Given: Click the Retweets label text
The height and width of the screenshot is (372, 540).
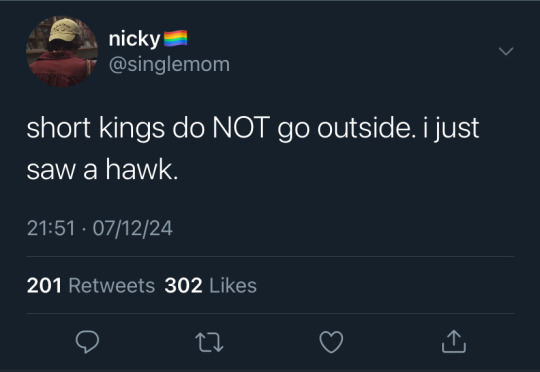Looking at the screenshot, I should tap(112, 286).
